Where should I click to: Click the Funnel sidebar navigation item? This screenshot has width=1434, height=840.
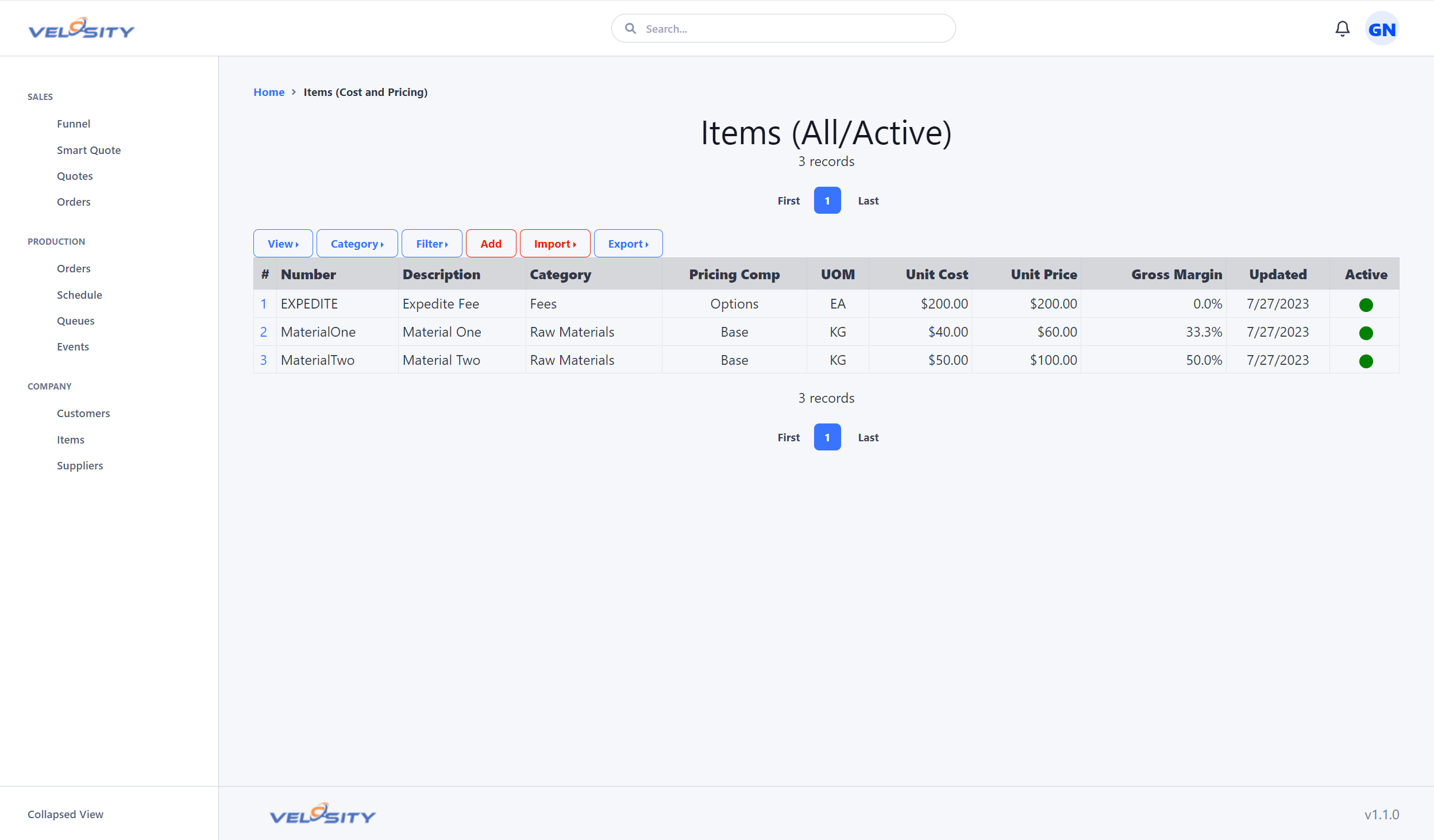click(x=73, y=123)
